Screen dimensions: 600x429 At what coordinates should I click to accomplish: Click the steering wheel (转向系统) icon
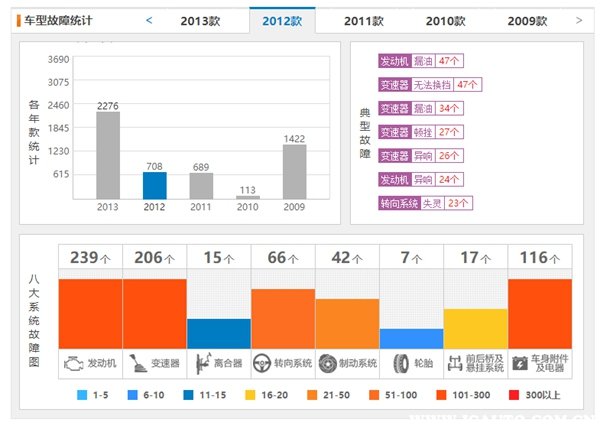coord(264,363)
